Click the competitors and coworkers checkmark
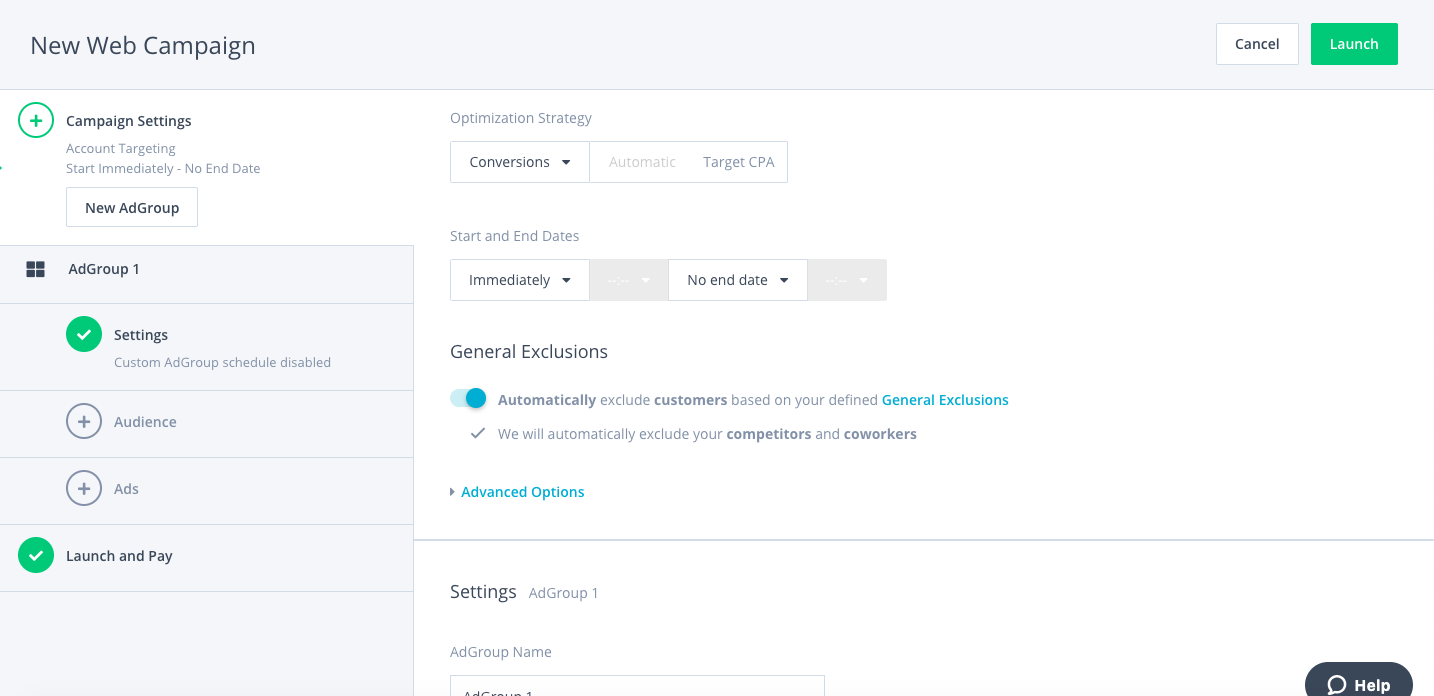The image size is (1434, 696). [478, 434]
